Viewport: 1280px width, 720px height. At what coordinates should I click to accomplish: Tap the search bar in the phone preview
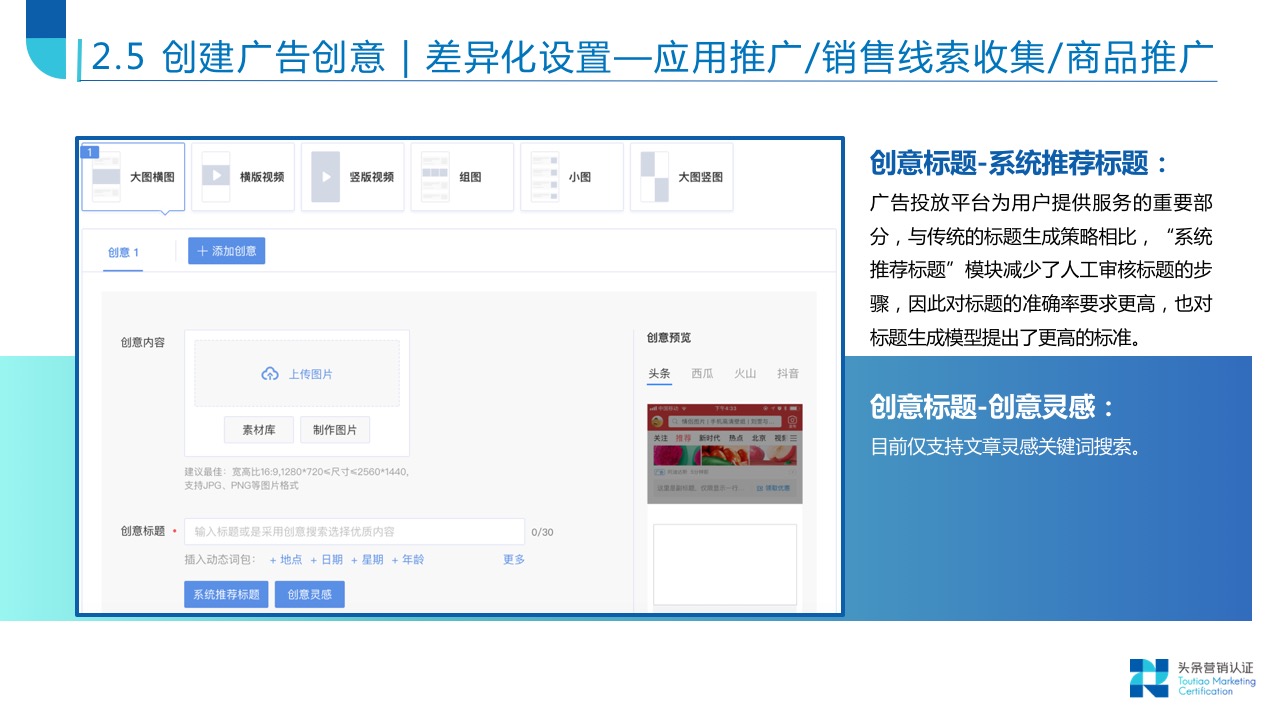click(x=725, y=421)
